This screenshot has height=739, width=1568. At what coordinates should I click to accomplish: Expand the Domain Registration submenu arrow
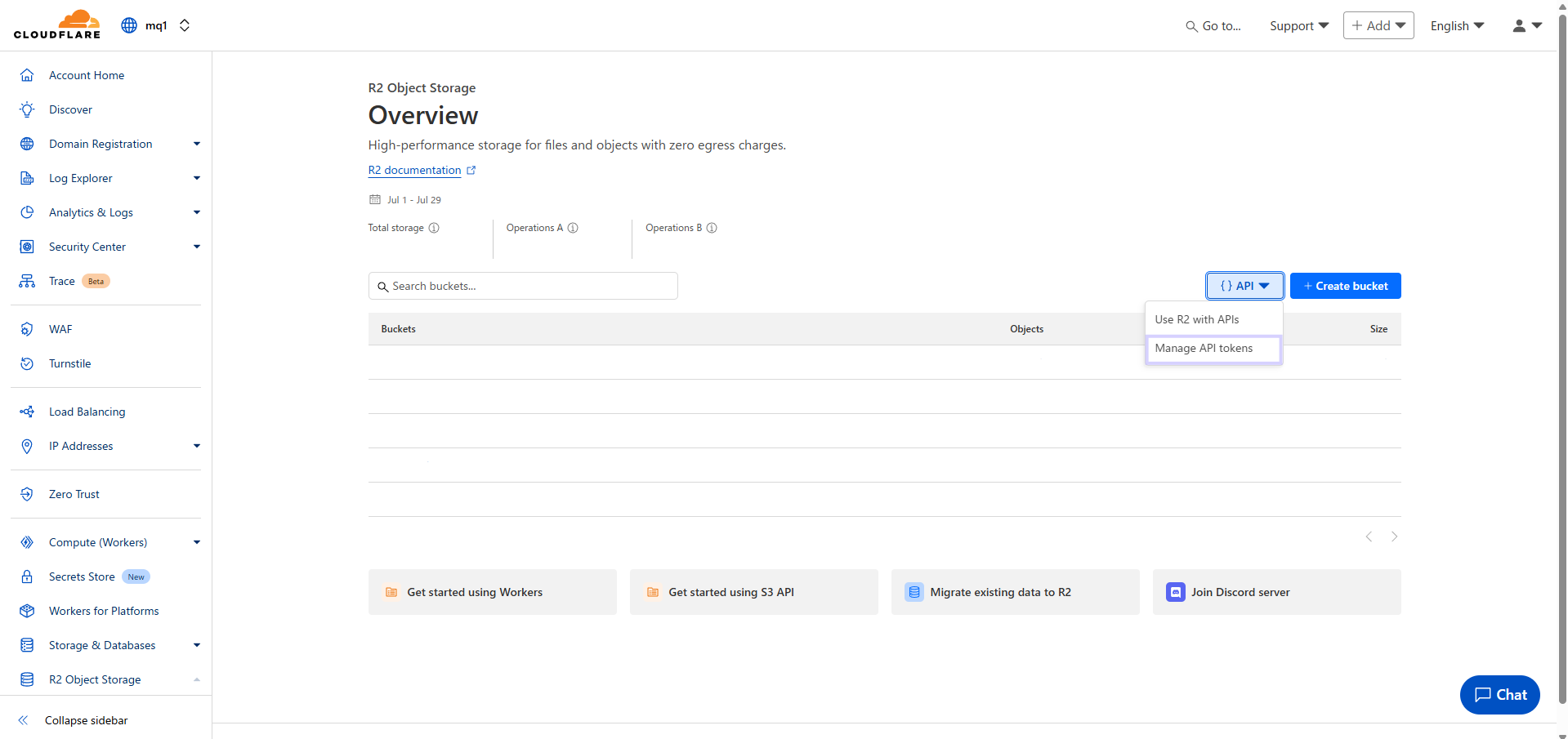coord(197,144)
